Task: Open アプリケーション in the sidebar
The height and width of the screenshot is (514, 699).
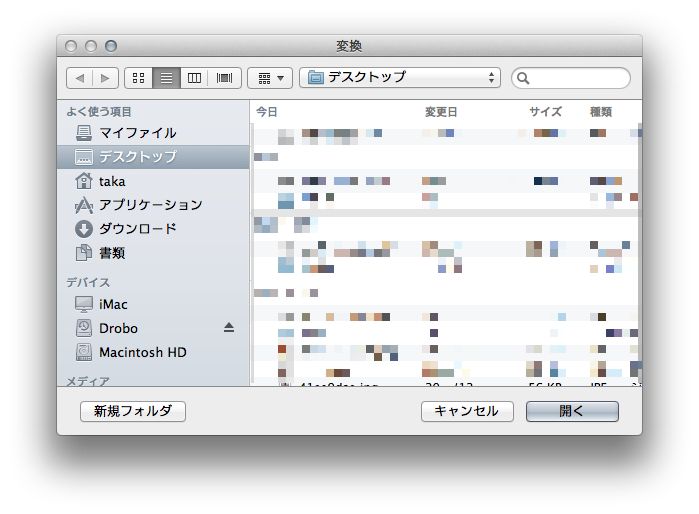Action: point(153,205)
